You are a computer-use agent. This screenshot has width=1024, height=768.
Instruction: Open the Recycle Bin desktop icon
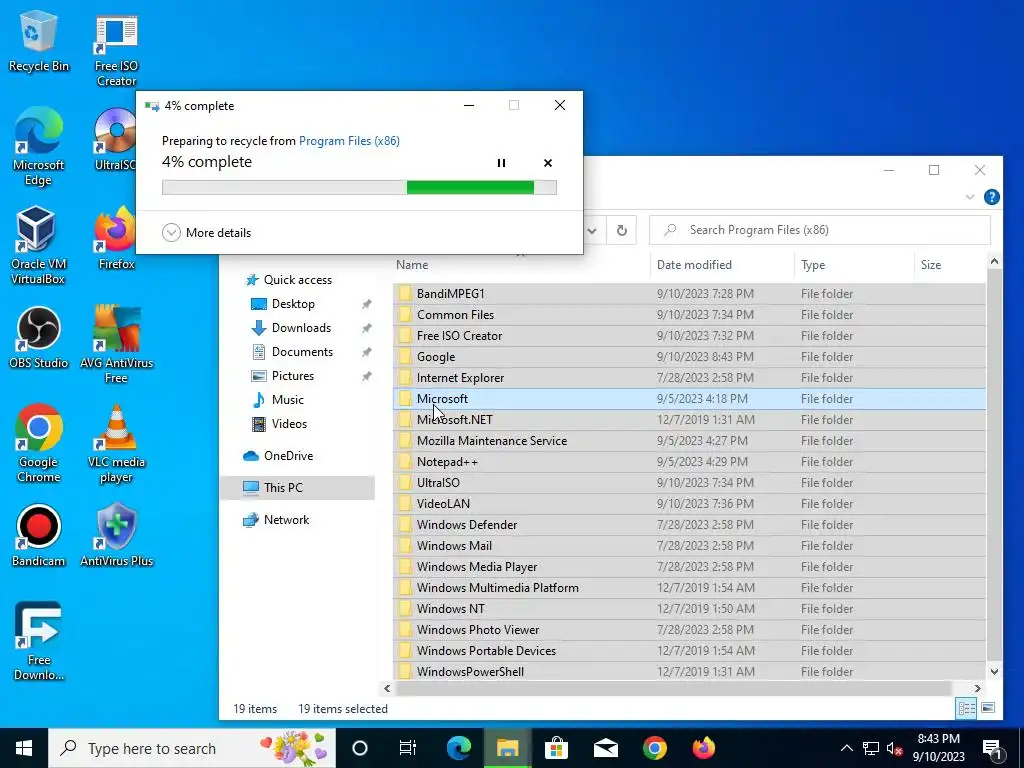(39, 42)
